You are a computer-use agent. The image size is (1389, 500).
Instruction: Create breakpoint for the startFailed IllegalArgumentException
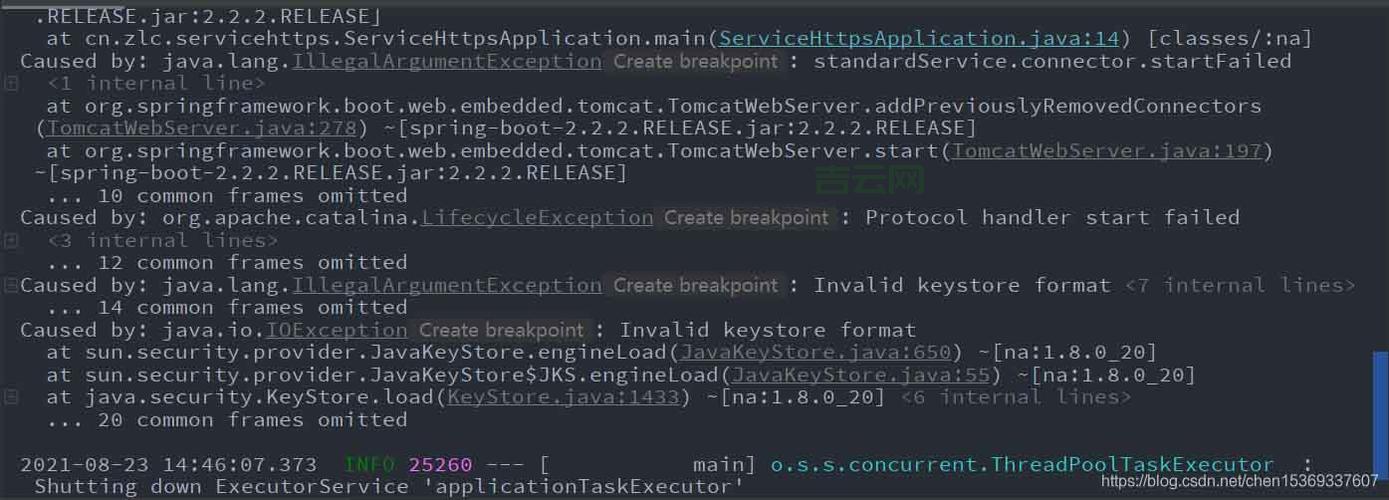pyautogui.click(x=695, y=62)
